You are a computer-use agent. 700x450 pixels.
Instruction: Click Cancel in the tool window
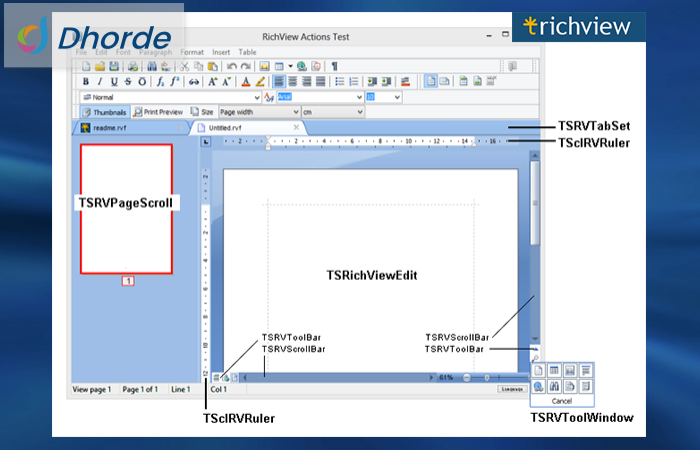tap(562, 401)
